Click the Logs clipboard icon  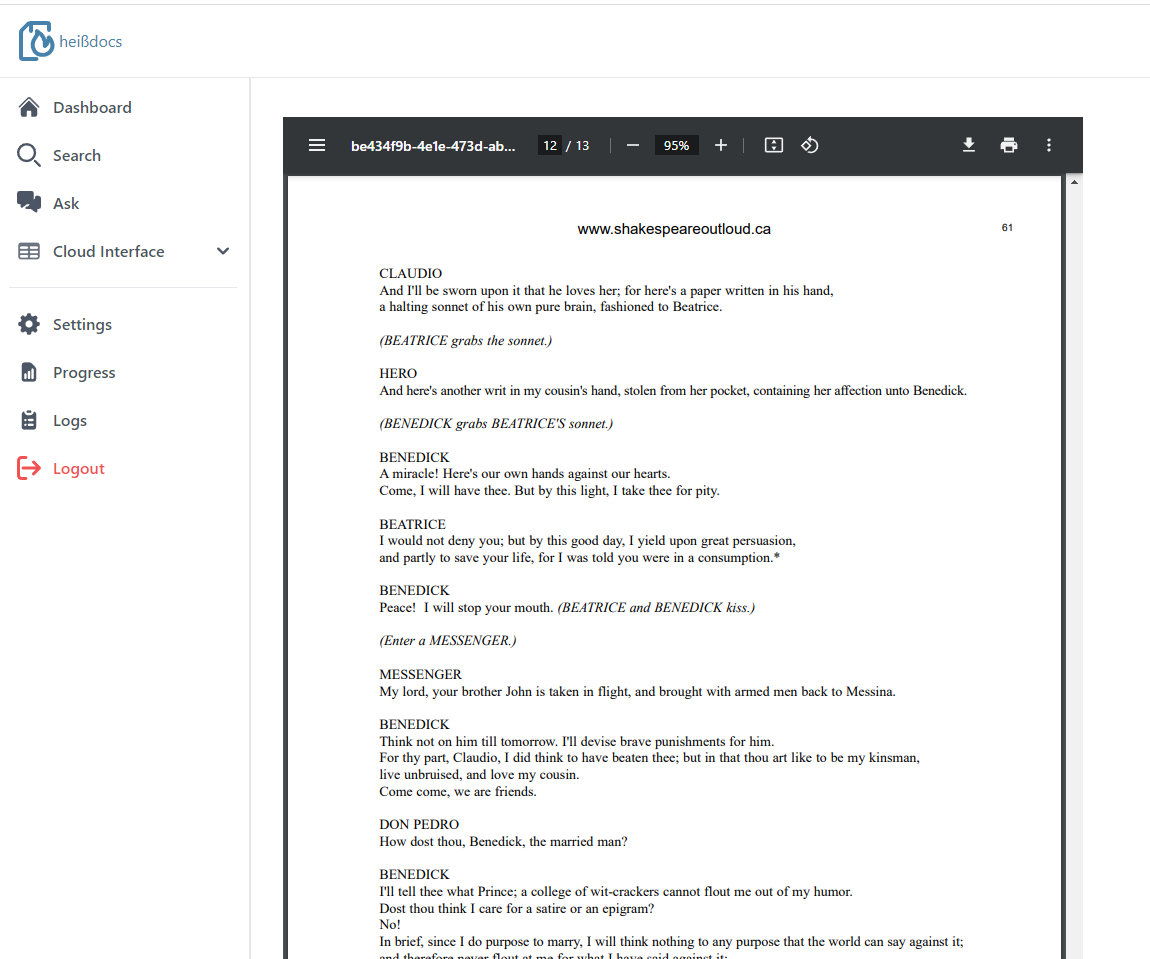pos(29,420)
